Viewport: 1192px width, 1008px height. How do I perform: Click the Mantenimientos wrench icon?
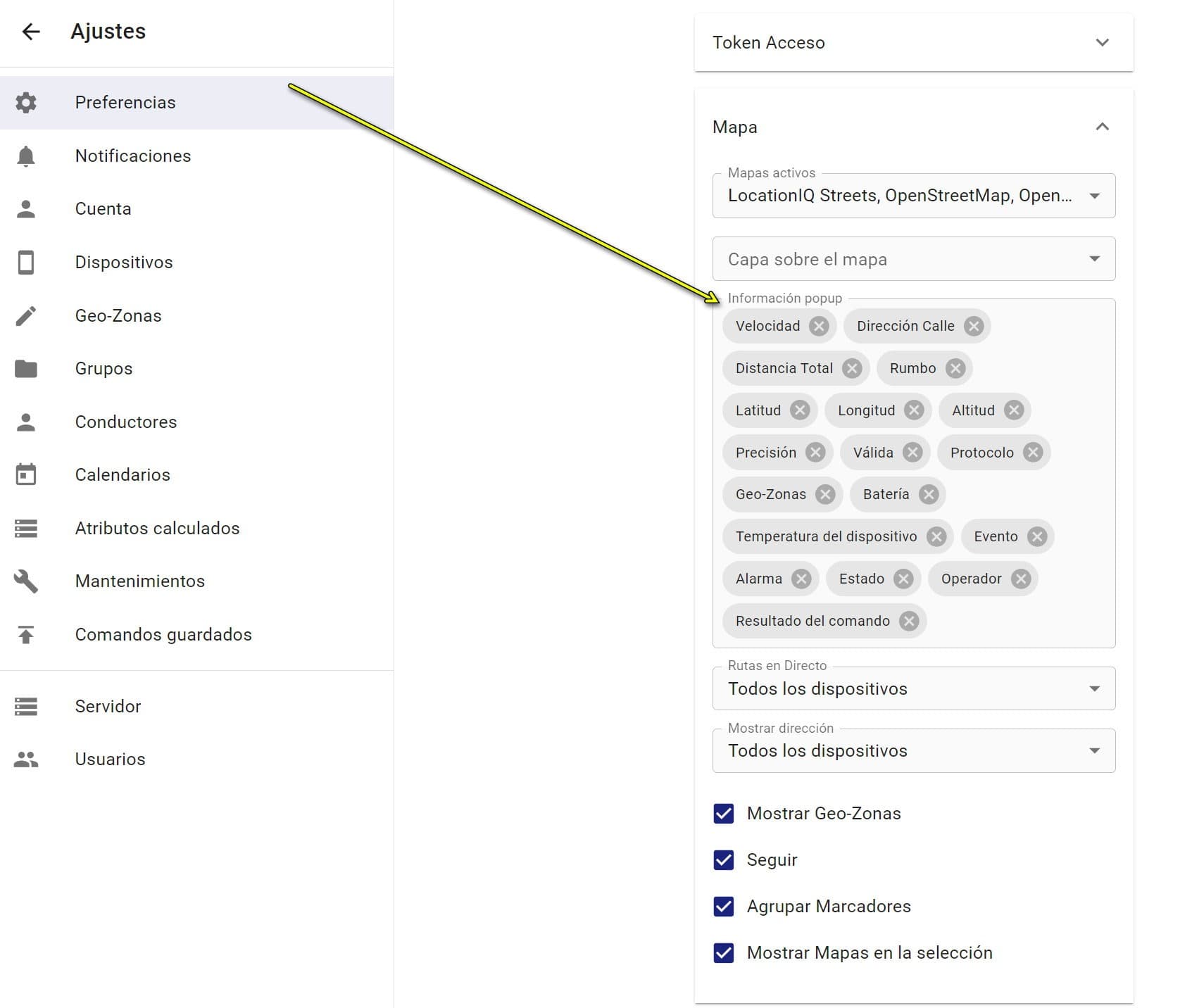pos(26,581)
